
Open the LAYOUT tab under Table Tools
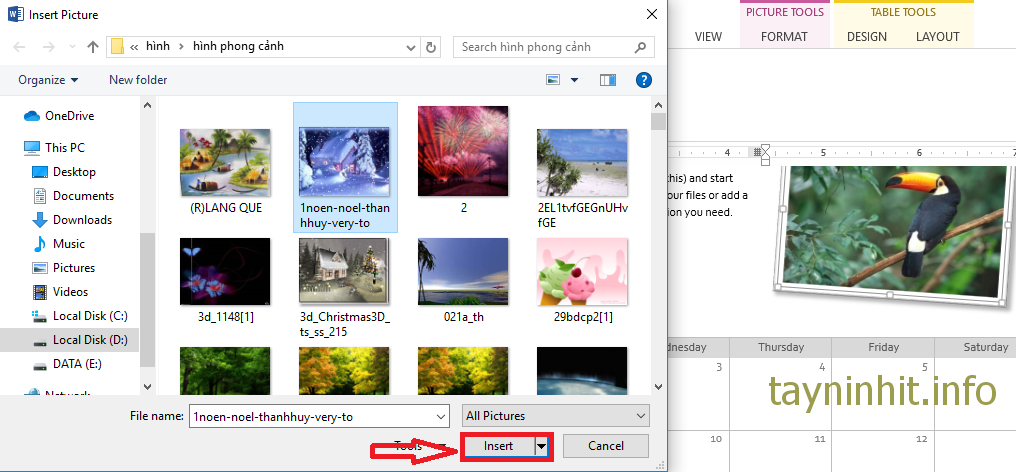[x=937, y=37]
